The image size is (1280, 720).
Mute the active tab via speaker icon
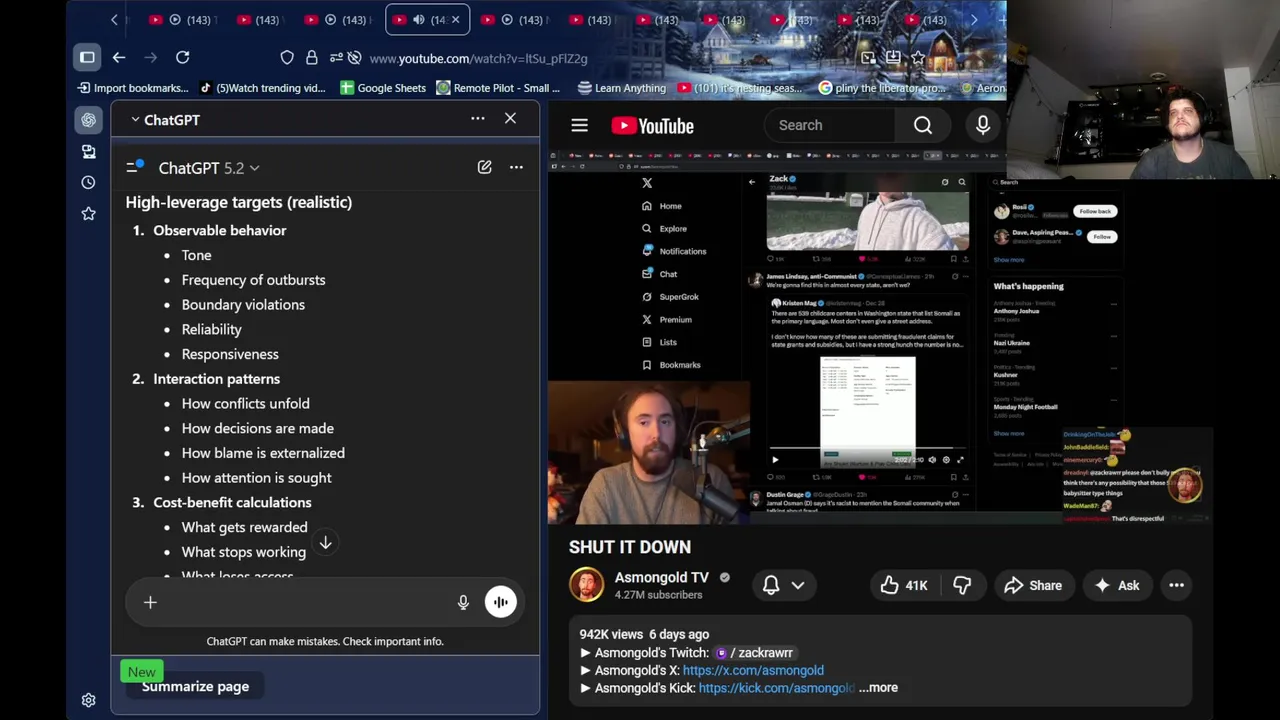(419, 20)
